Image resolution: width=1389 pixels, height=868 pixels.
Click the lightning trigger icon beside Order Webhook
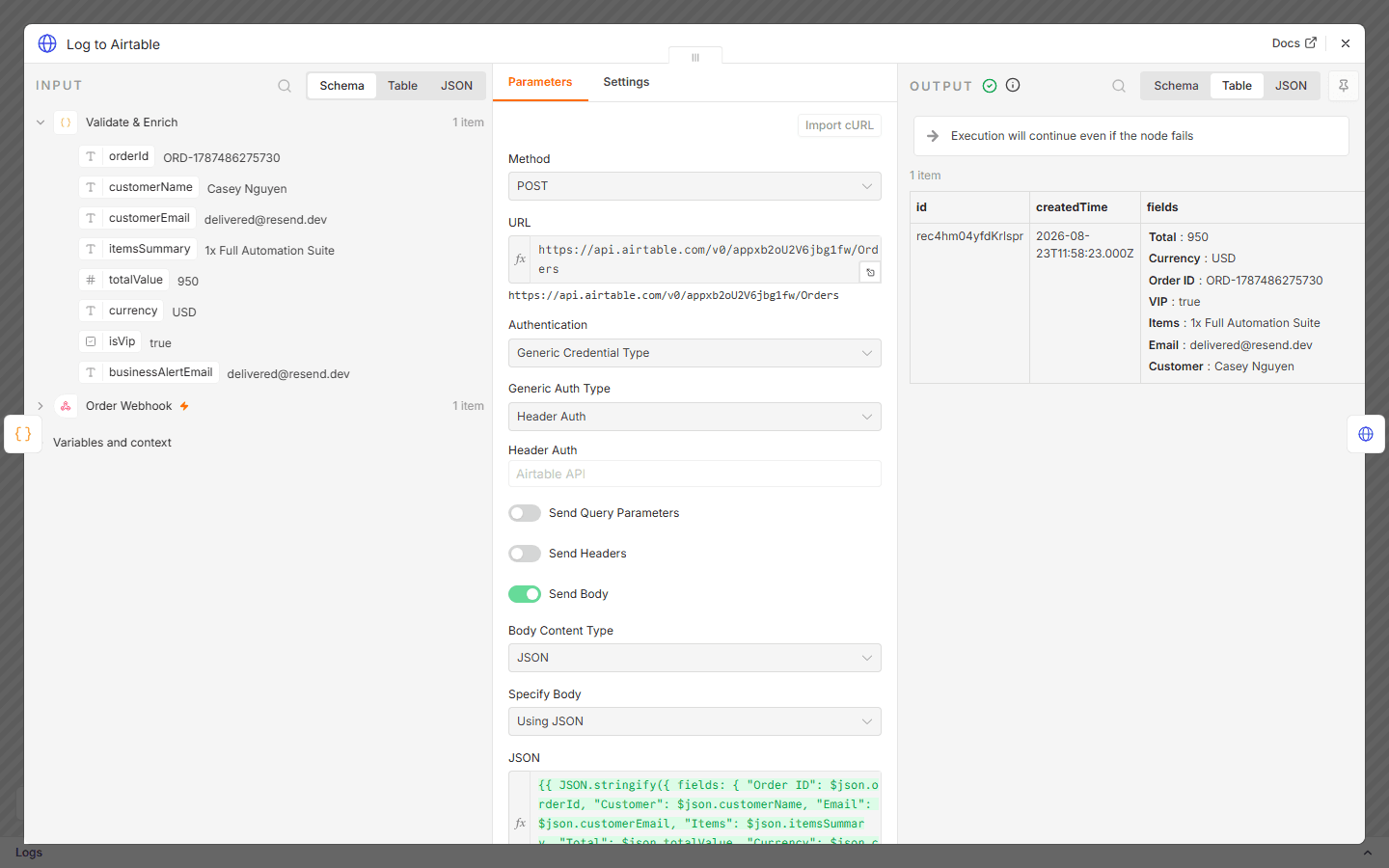[184, 406]
